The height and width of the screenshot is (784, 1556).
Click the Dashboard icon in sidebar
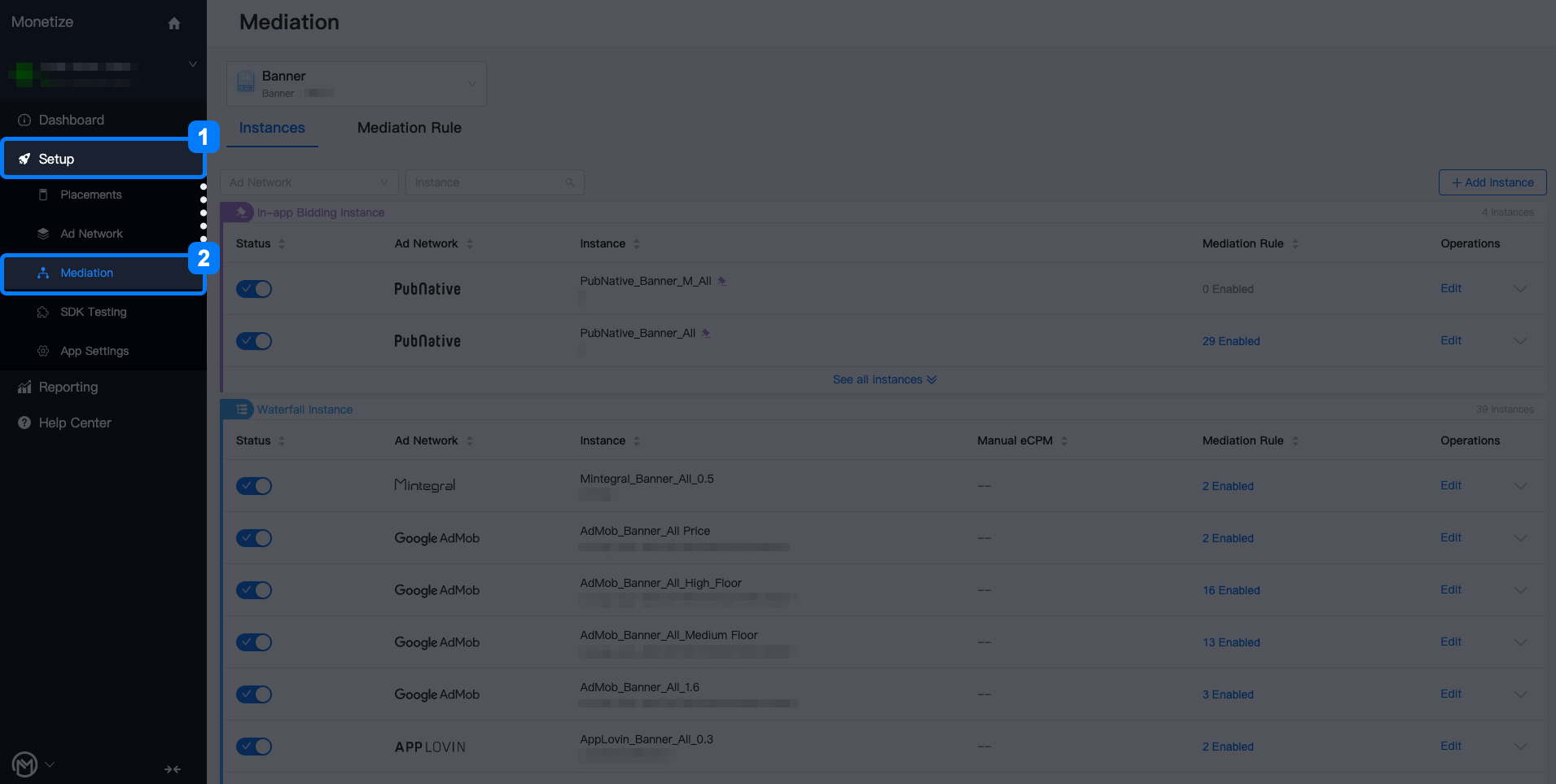coord(24,120)
